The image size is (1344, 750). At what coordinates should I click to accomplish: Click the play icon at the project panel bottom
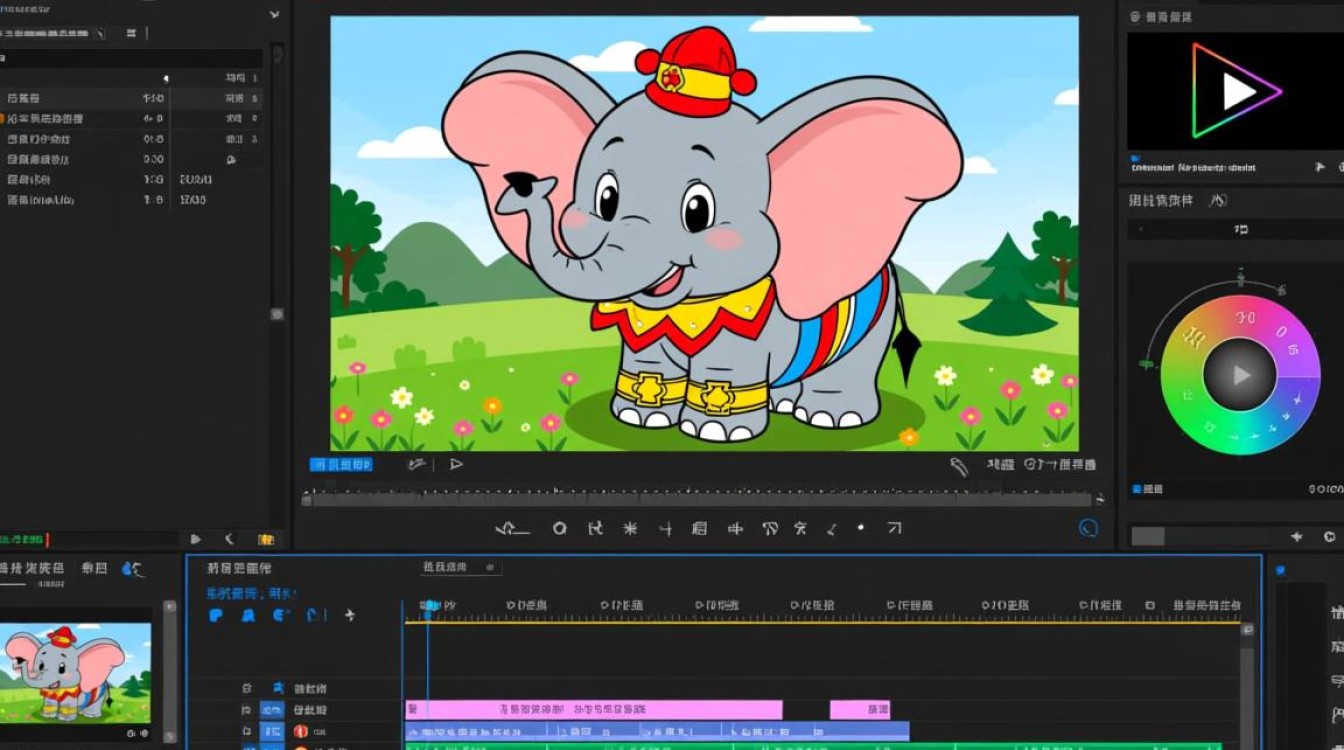tap(196, 539)
